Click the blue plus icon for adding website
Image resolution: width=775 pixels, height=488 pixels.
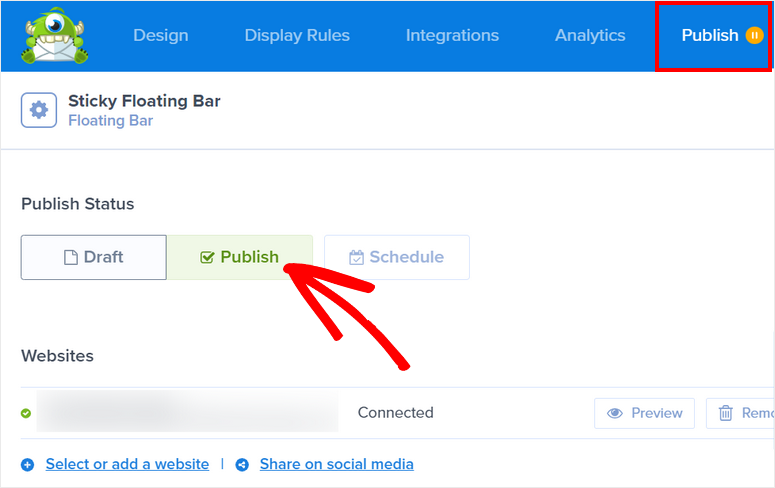[27, 465]
